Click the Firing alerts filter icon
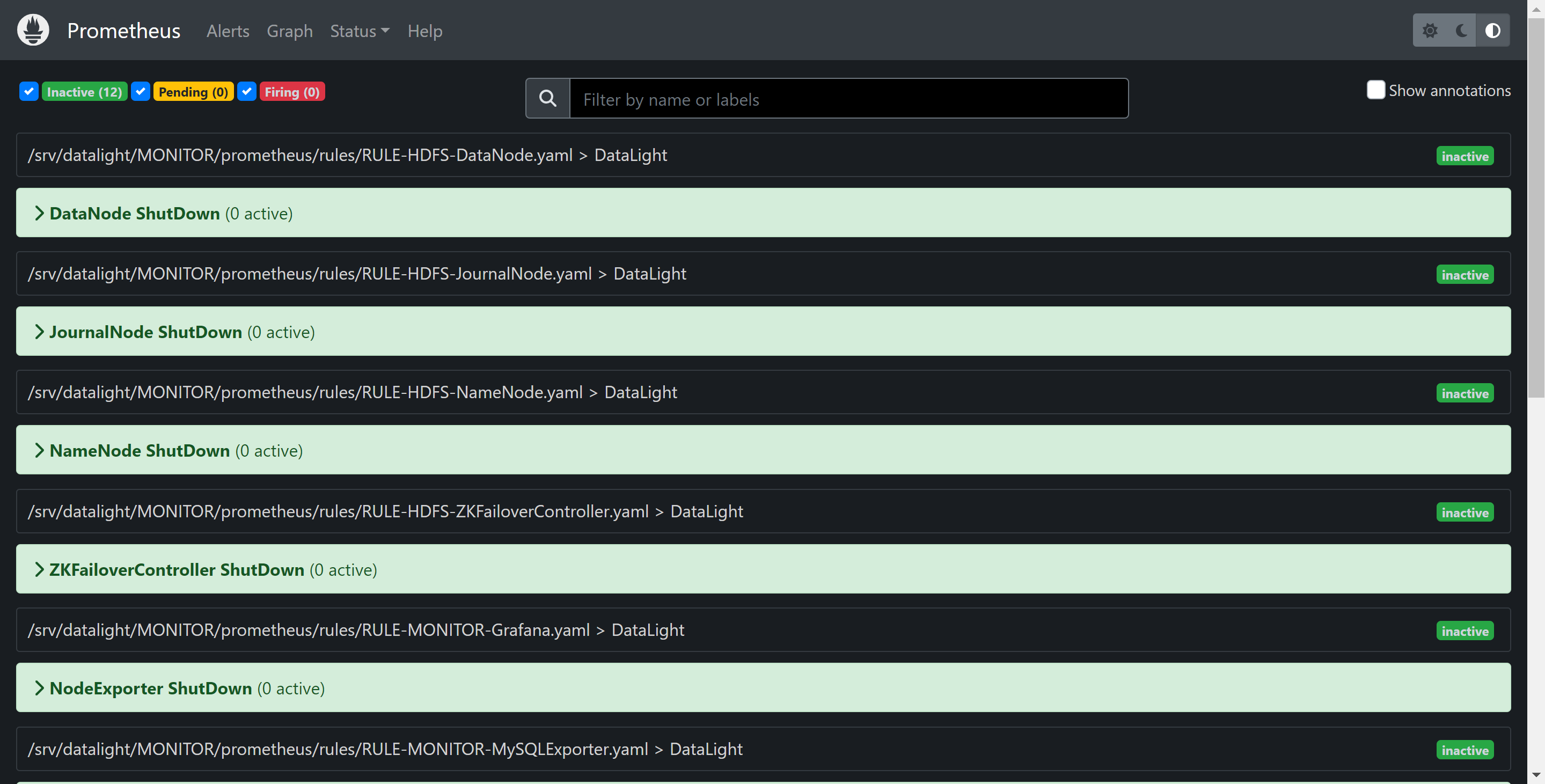Screen dimensions: 1545x784 coord(247,91)
